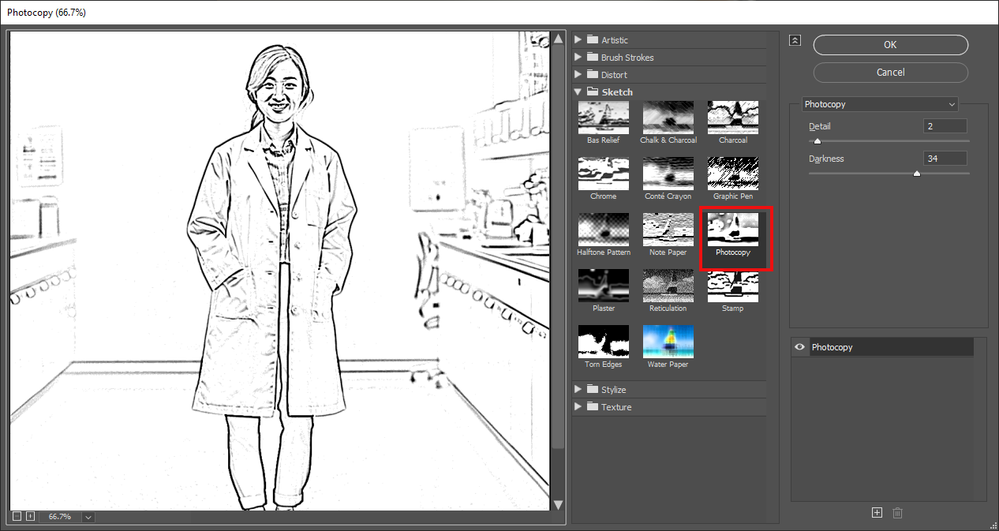This screenshot has height=531, width=999.
Task: Open the Photocopy filter dropdown list
Action: pyautogui.click(x=880, y=104)
